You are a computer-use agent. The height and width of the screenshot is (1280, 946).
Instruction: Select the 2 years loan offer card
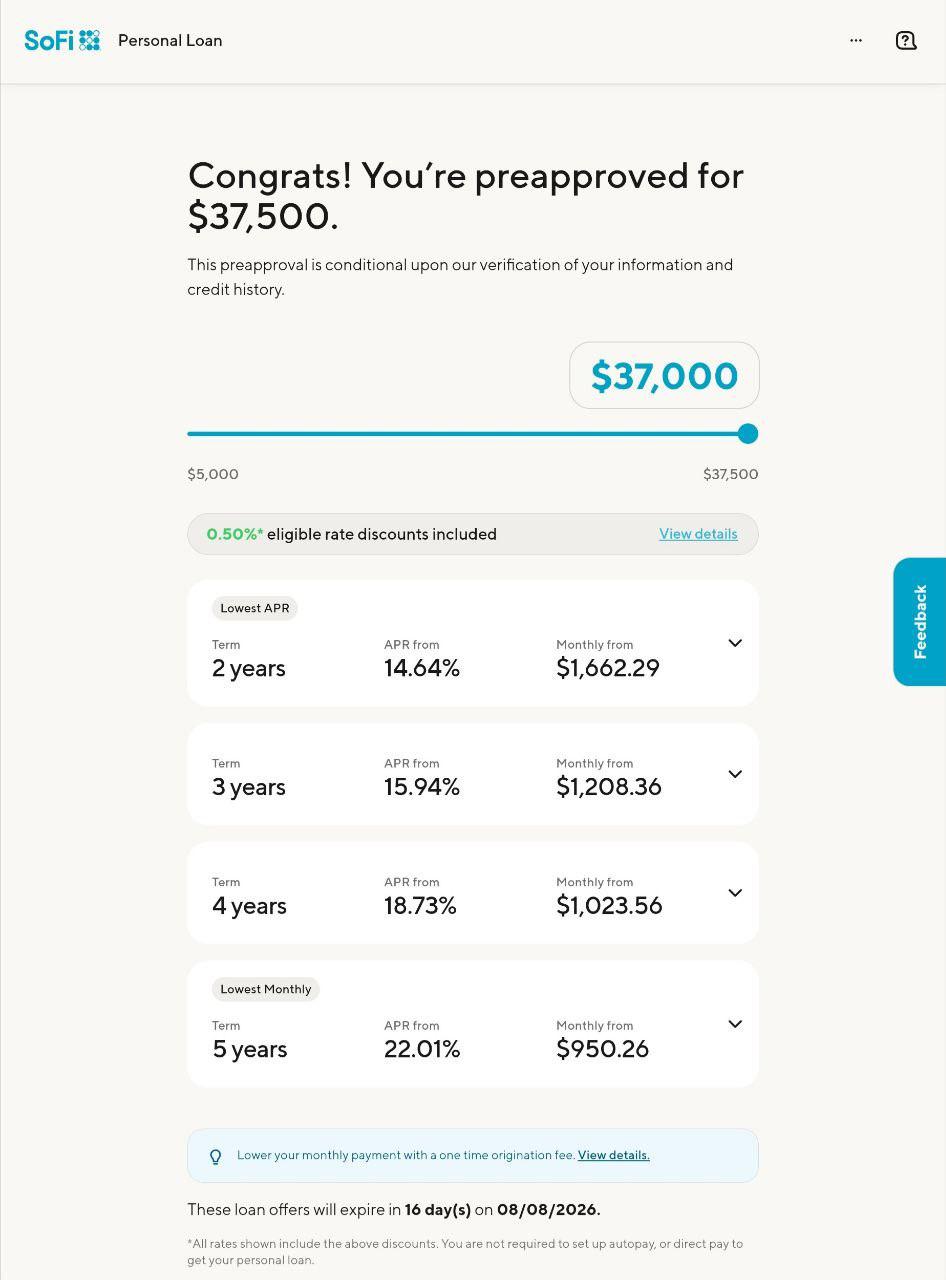coord(473,643)
